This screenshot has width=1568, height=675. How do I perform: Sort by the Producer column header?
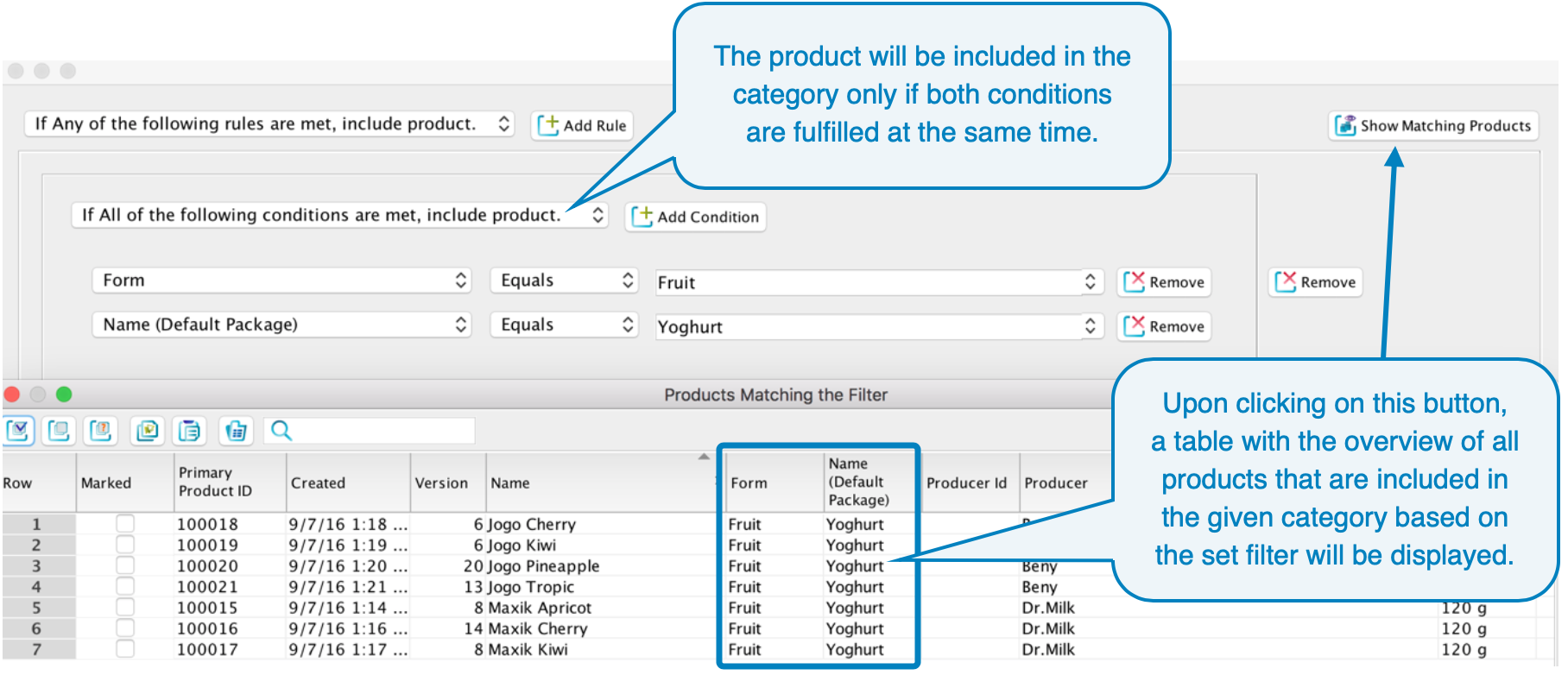1066,483
